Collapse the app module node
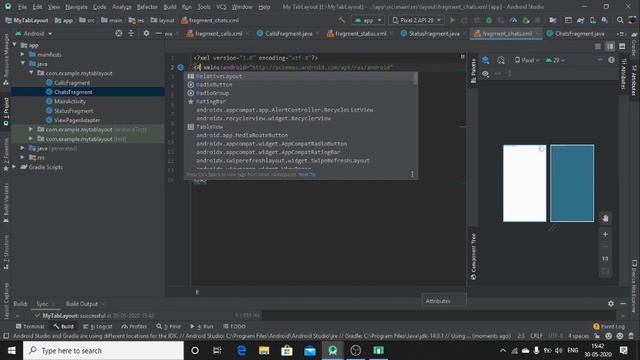 click(15, 45)
